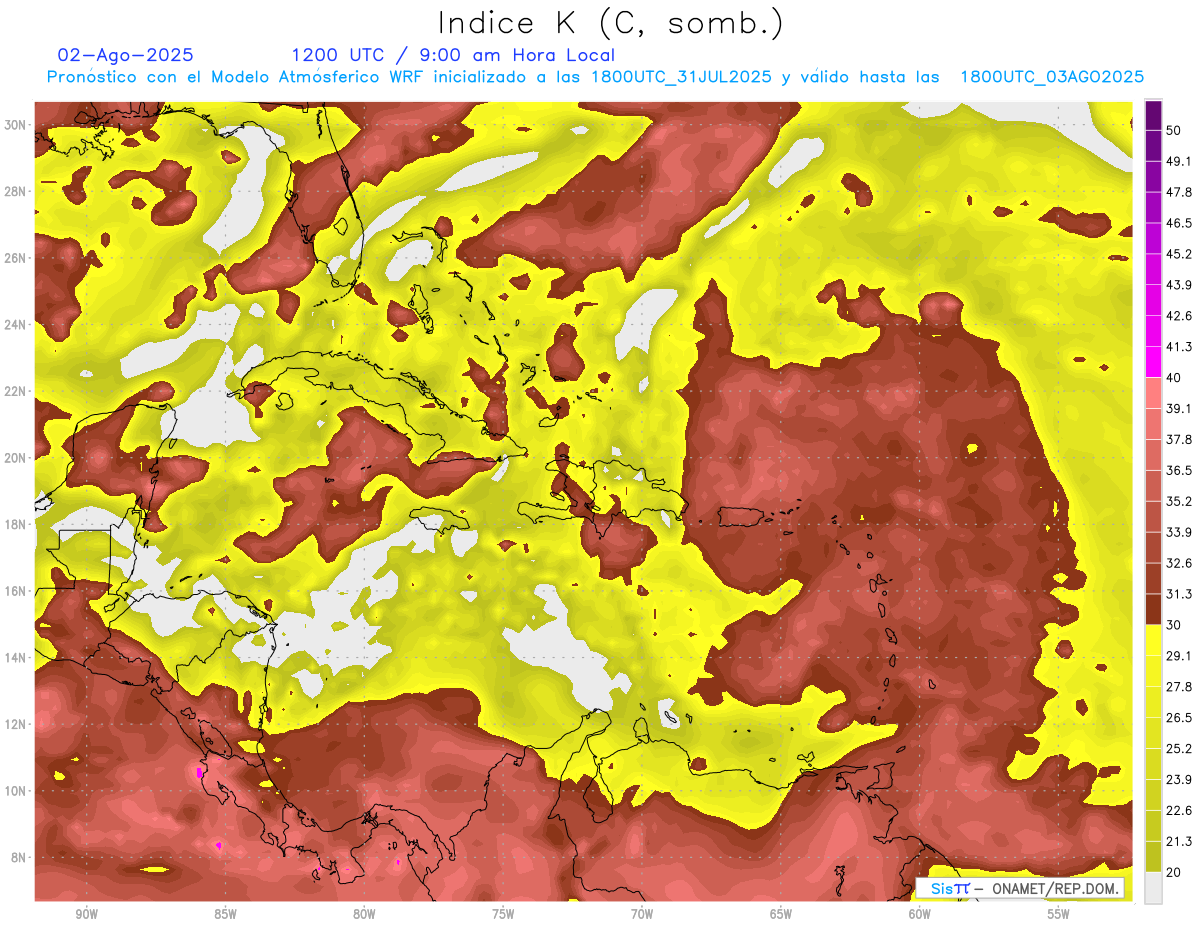This screenshot has height=927, width=1200.
Task: Click the "75W" longitude axis label
Action: 503,914
